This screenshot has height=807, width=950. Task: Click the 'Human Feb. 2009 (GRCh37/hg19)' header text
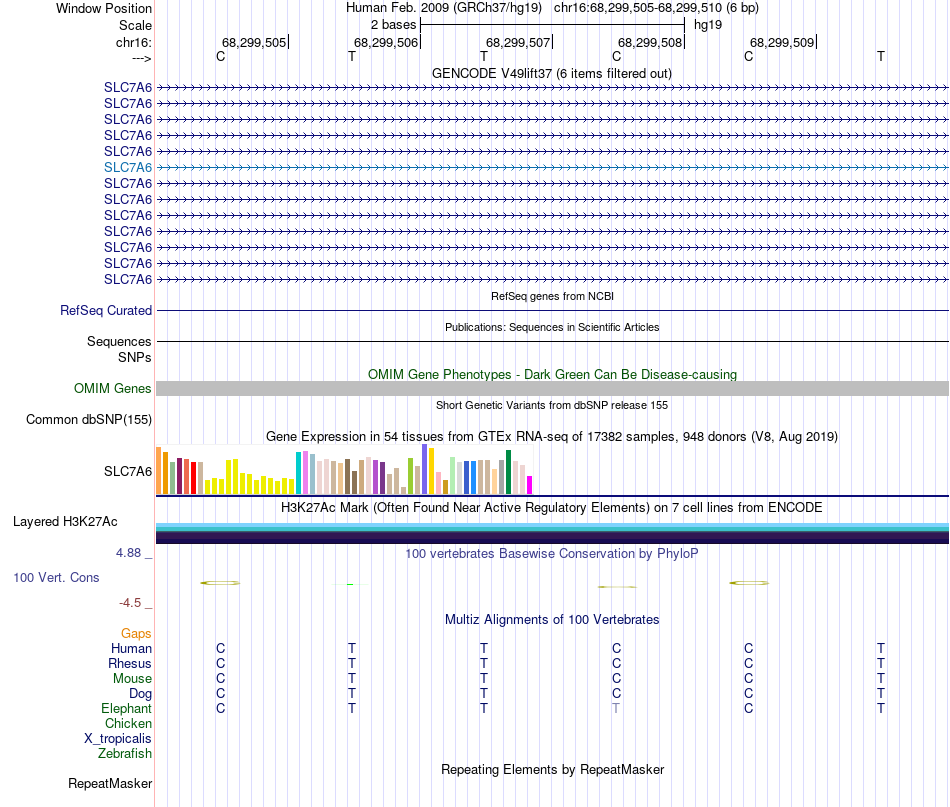point(443,8)
